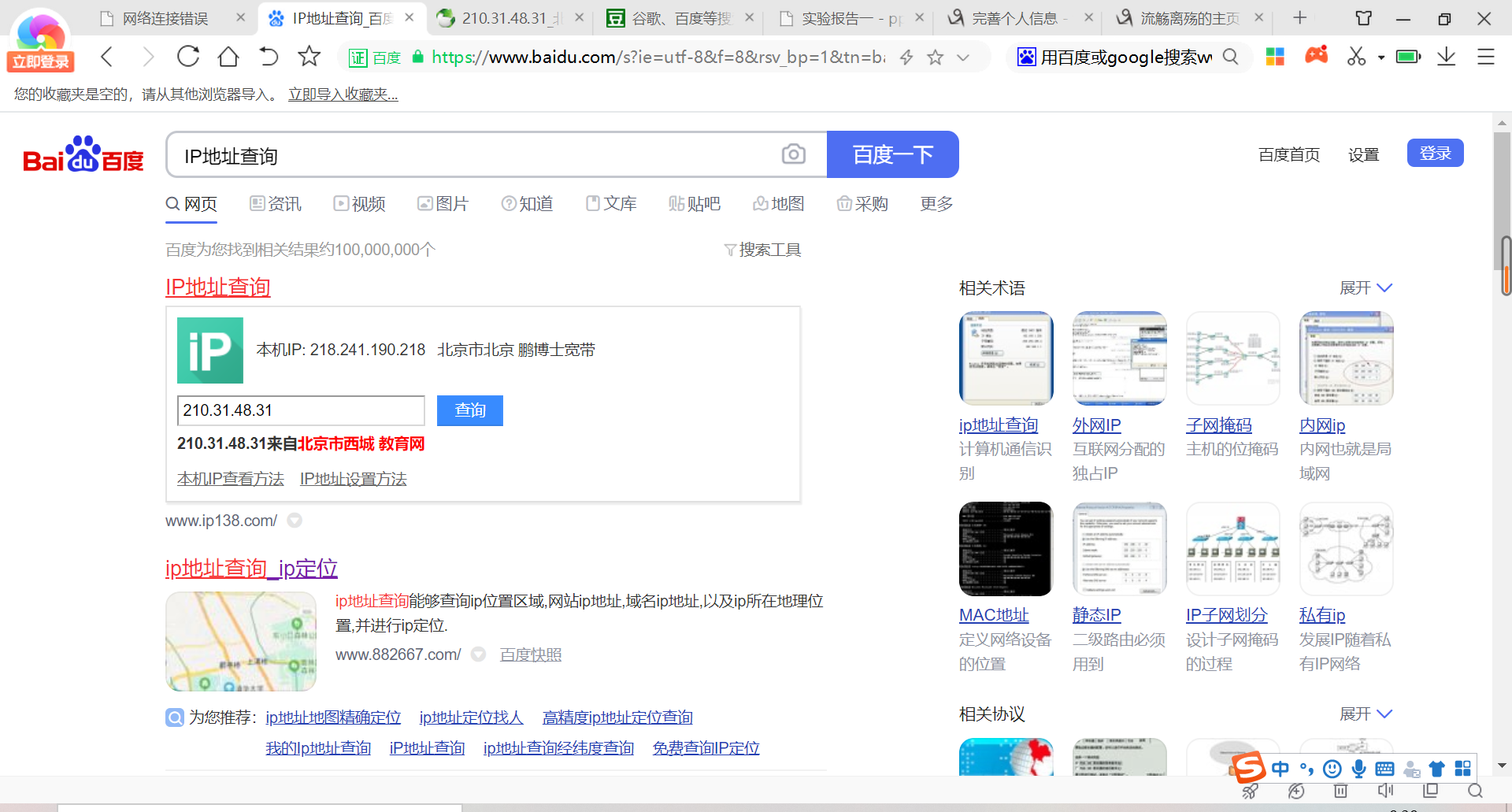
Task: Bookmark the page with the toolbar star
Action: pyautogui.click(x=309, y=57)
